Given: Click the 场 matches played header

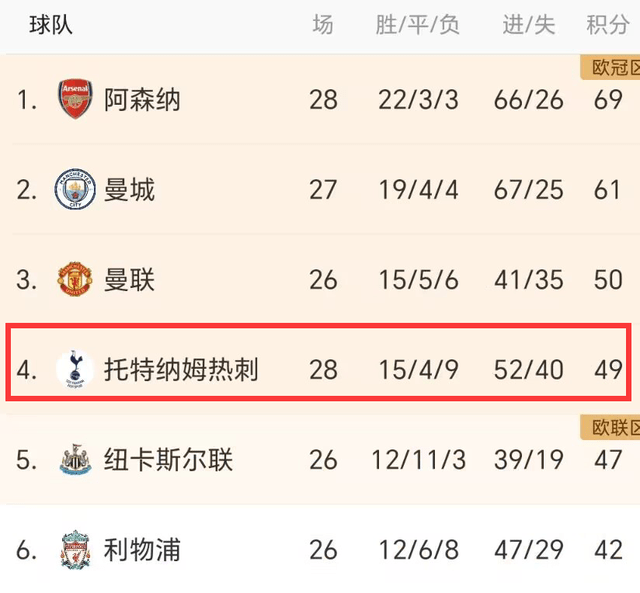Looking at the screenshot, I should [322, 25].
